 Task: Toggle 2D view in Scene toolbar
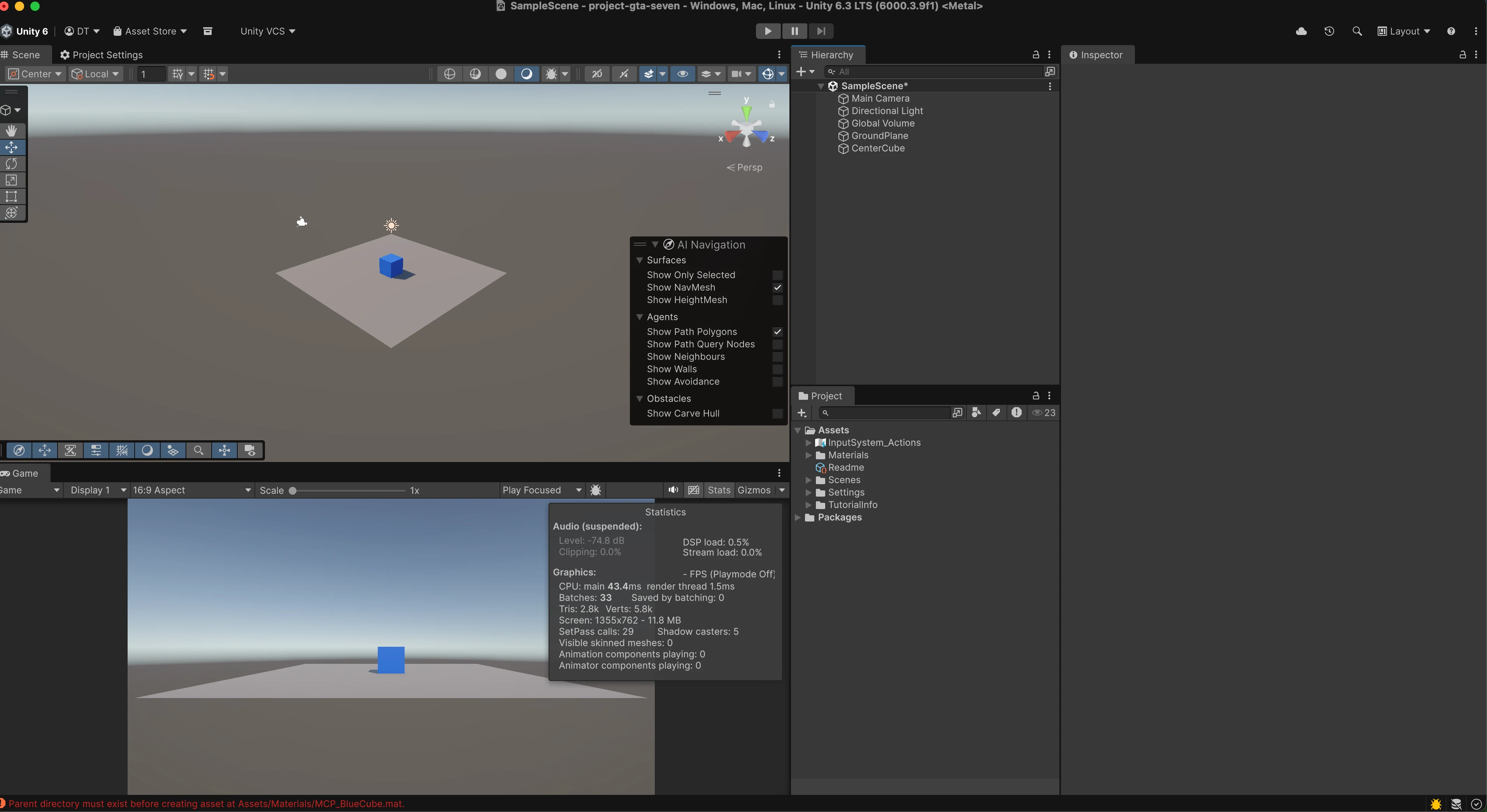point(597,74)
